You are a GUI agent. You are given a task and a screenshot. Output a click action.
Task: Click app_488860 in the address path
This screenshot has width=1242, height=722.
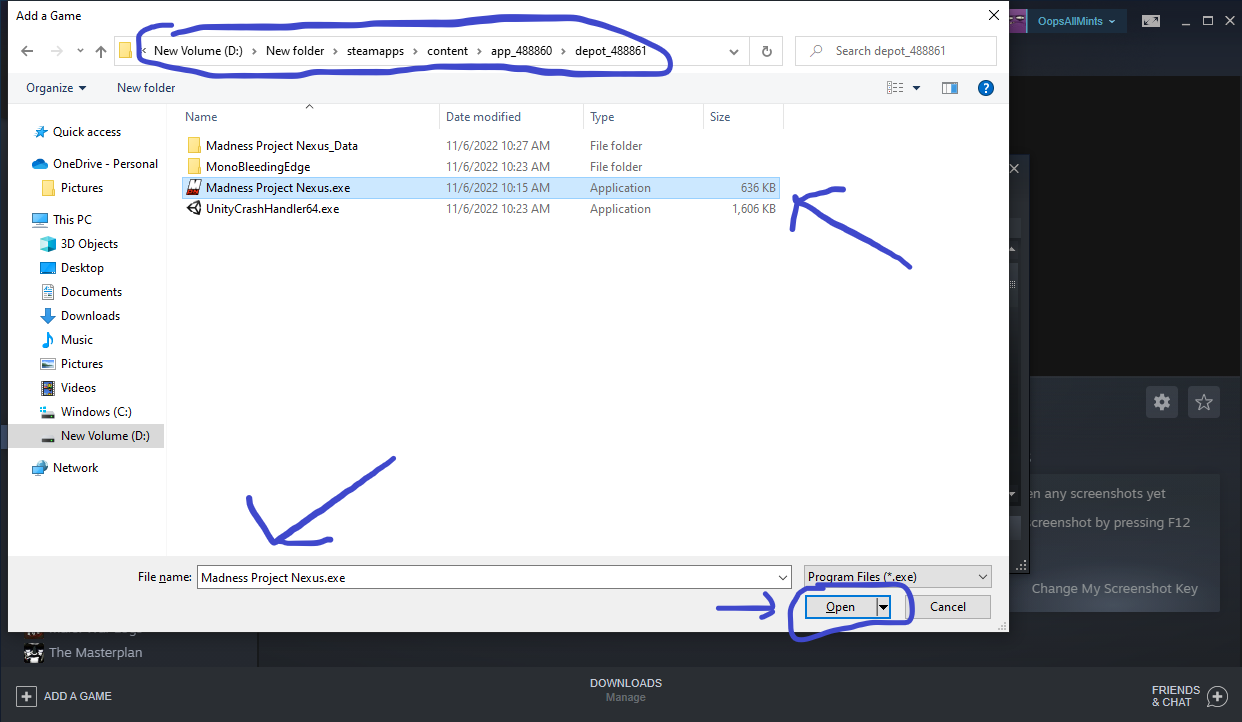tap(520, 51)
